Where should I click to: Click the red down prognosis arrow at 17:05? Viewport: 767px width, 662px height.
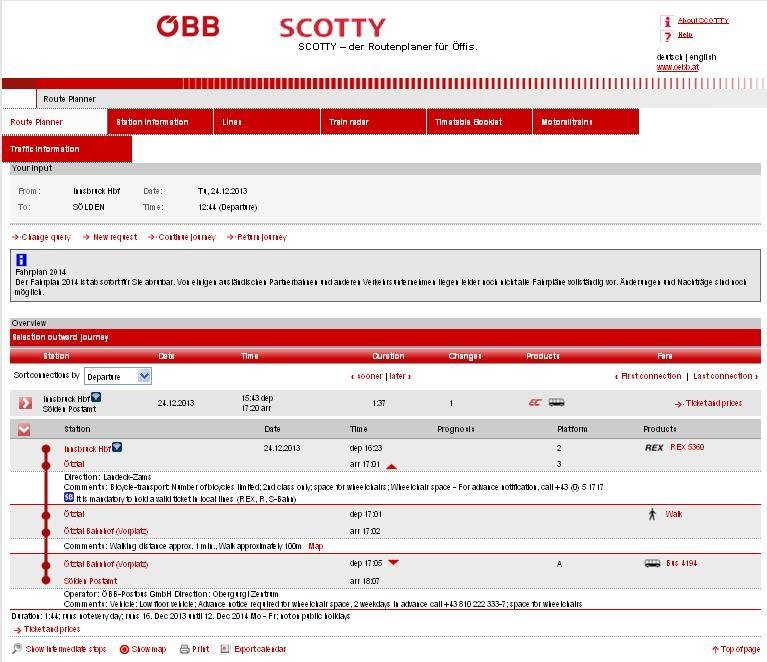(x=394, y=562)
